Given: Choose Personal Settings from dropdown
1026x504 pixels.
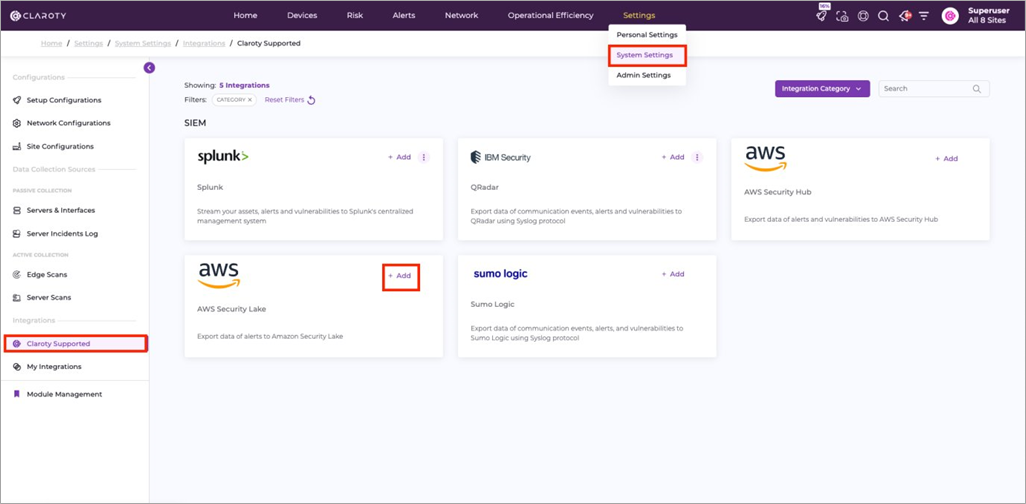Looking at the screenshot, I should click(647, 35).
